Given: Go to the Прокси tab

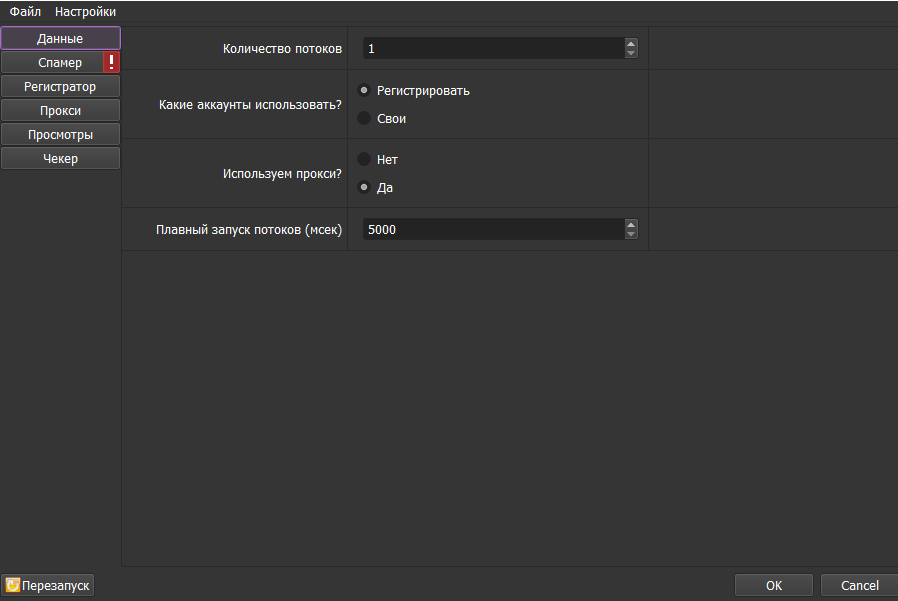Looking at the screenshot, I should point(60,110).
